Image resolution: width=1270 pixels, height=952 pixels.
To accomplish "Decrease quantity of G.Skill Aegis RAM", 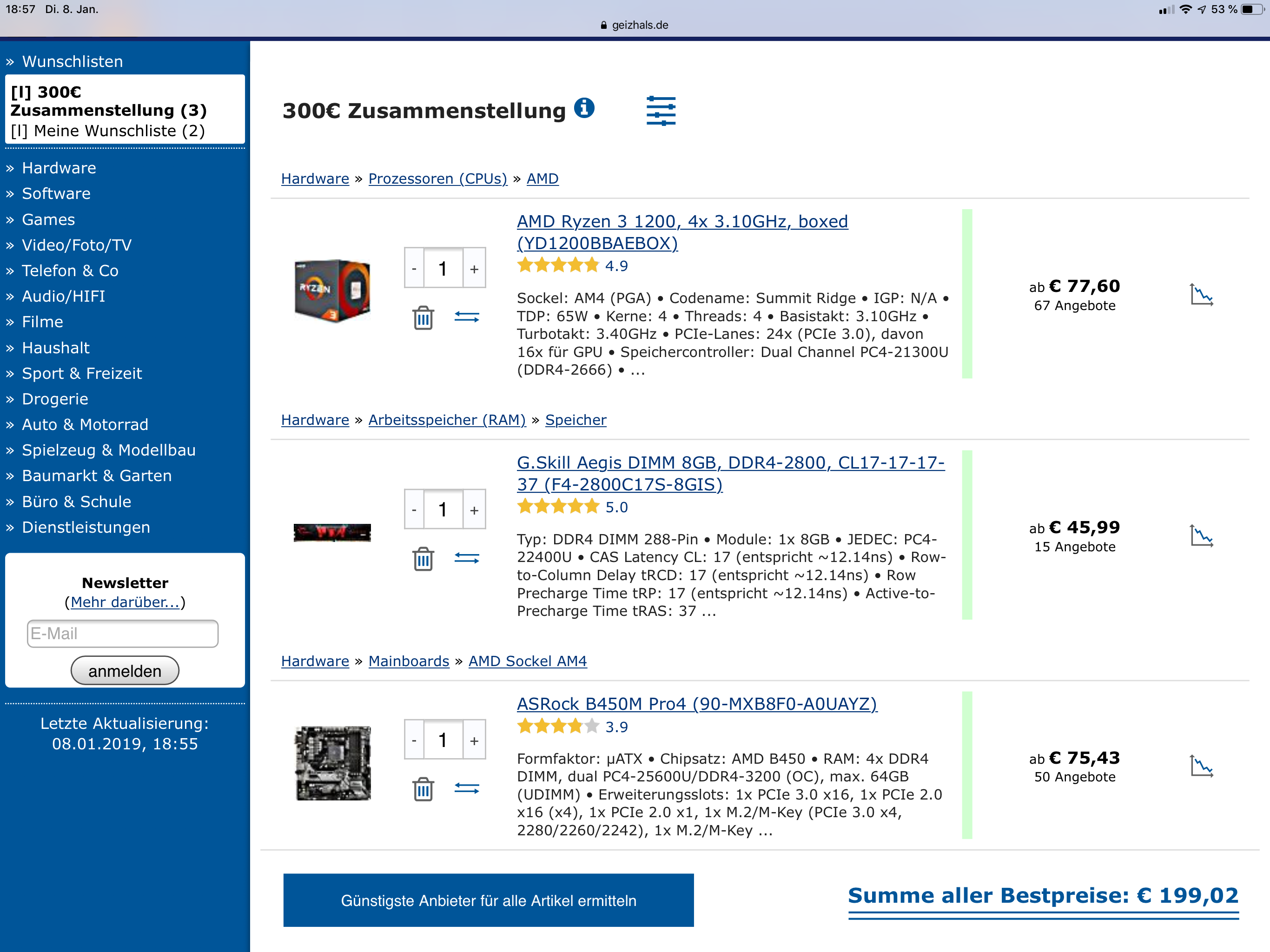I will coord(414,510).
